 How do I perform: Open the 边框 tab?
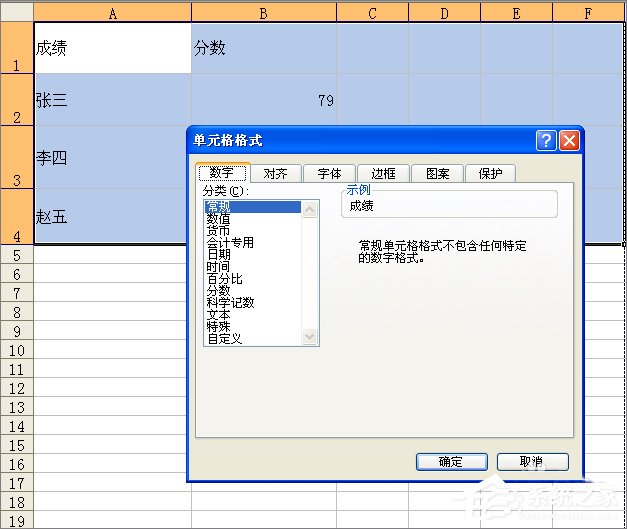(x=383, y=174)
